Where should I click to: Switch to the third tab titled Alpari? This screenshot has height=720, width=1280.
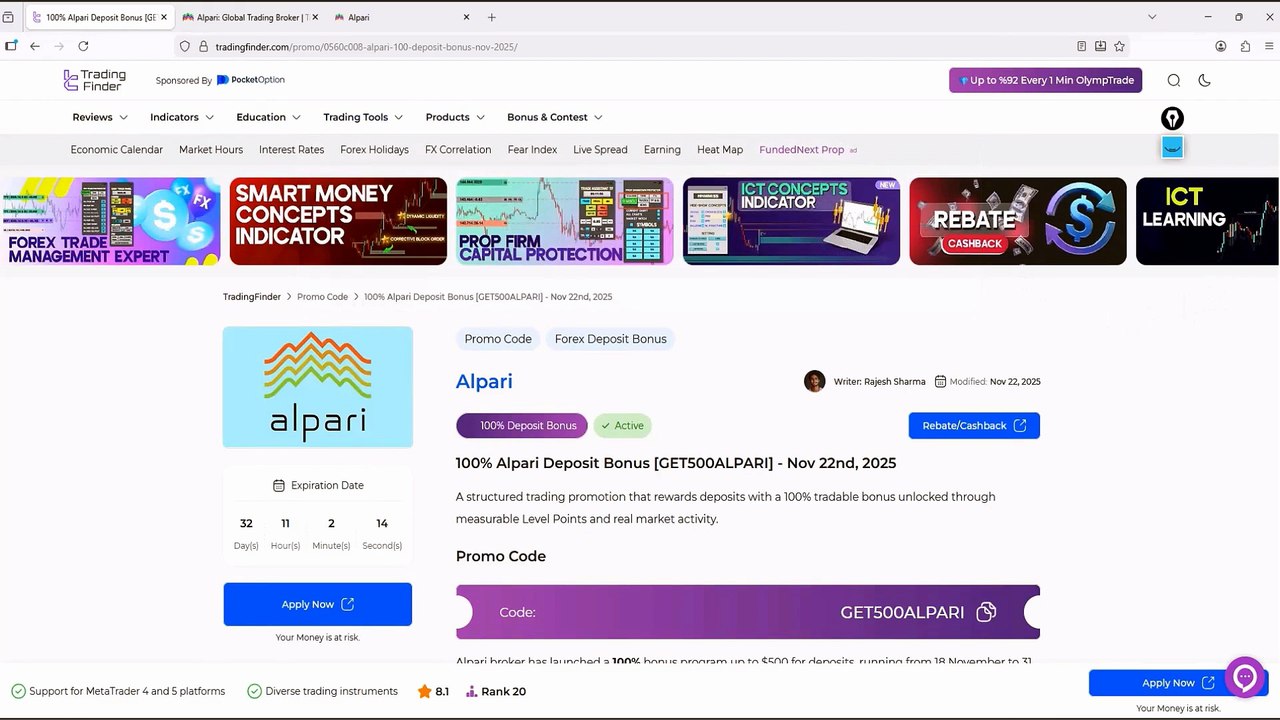click(x=401, y=17)
